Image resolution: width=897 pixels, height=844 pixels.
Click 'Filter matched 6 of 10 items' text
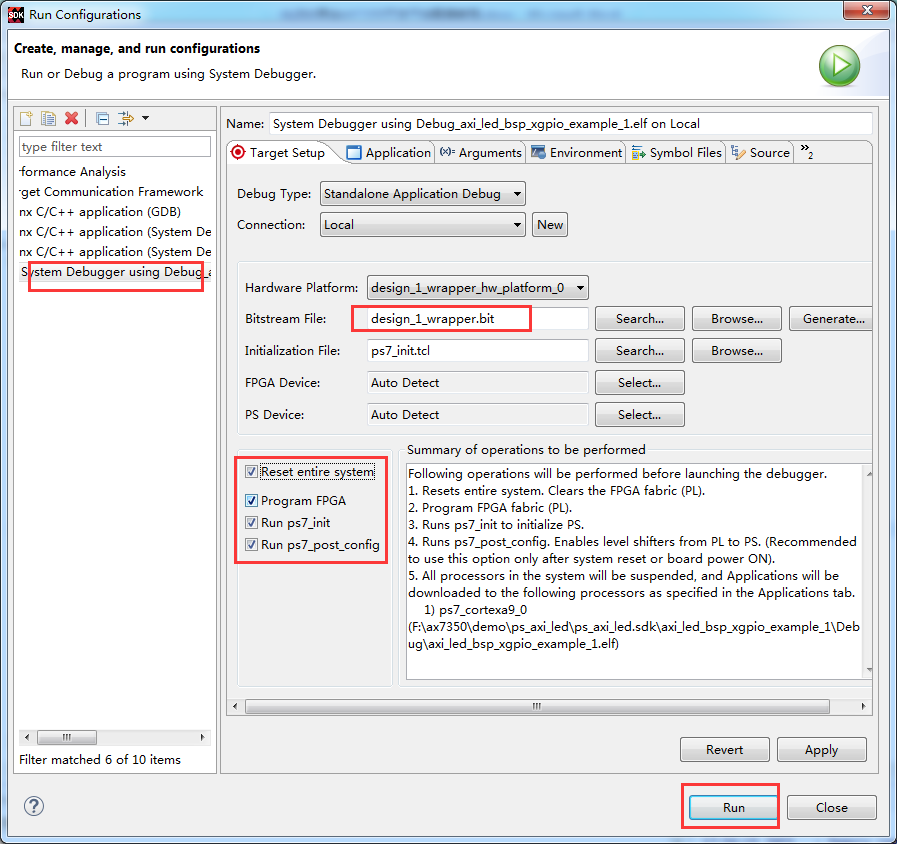(100, 759)
